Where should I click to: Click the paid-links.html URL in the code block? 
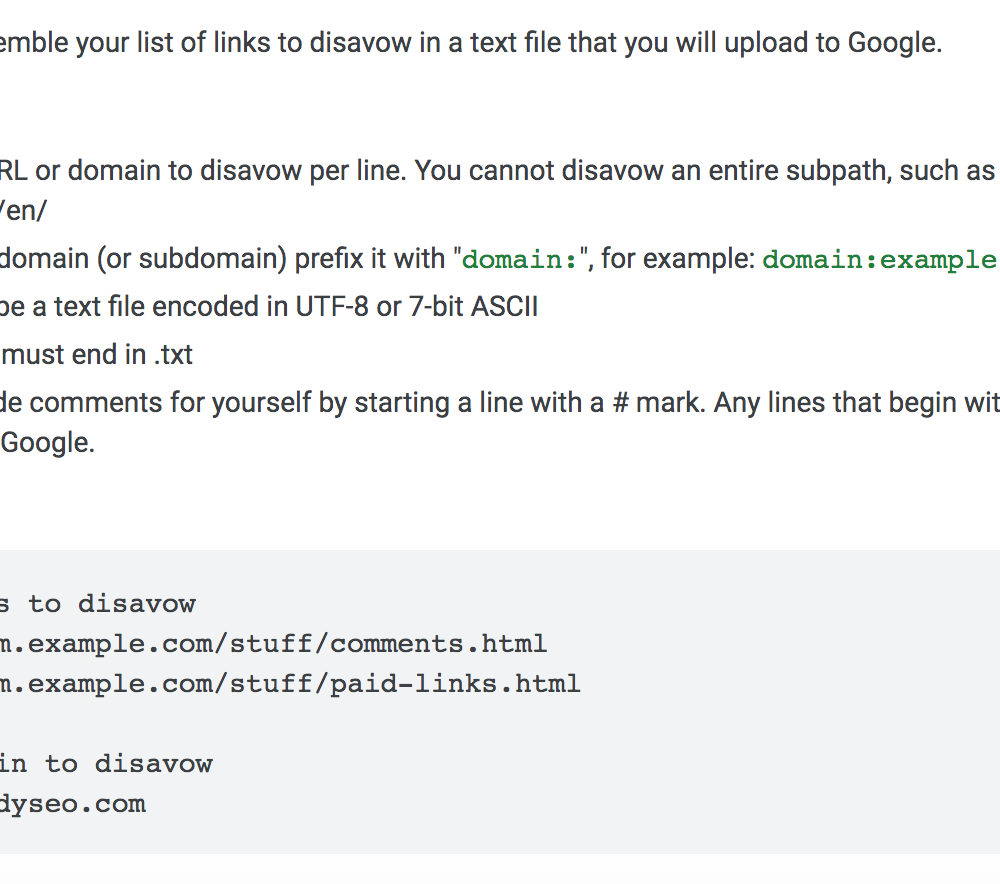click(290, 684)
